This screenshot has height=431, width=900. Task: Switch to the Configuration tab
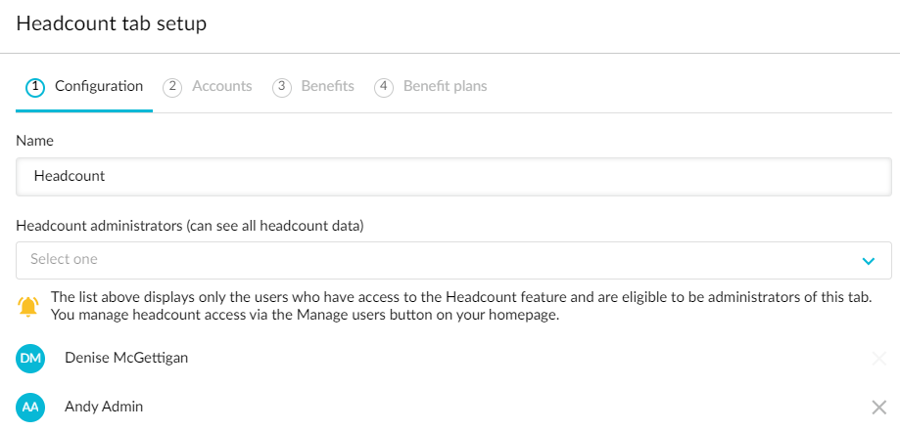coord(98,87)
